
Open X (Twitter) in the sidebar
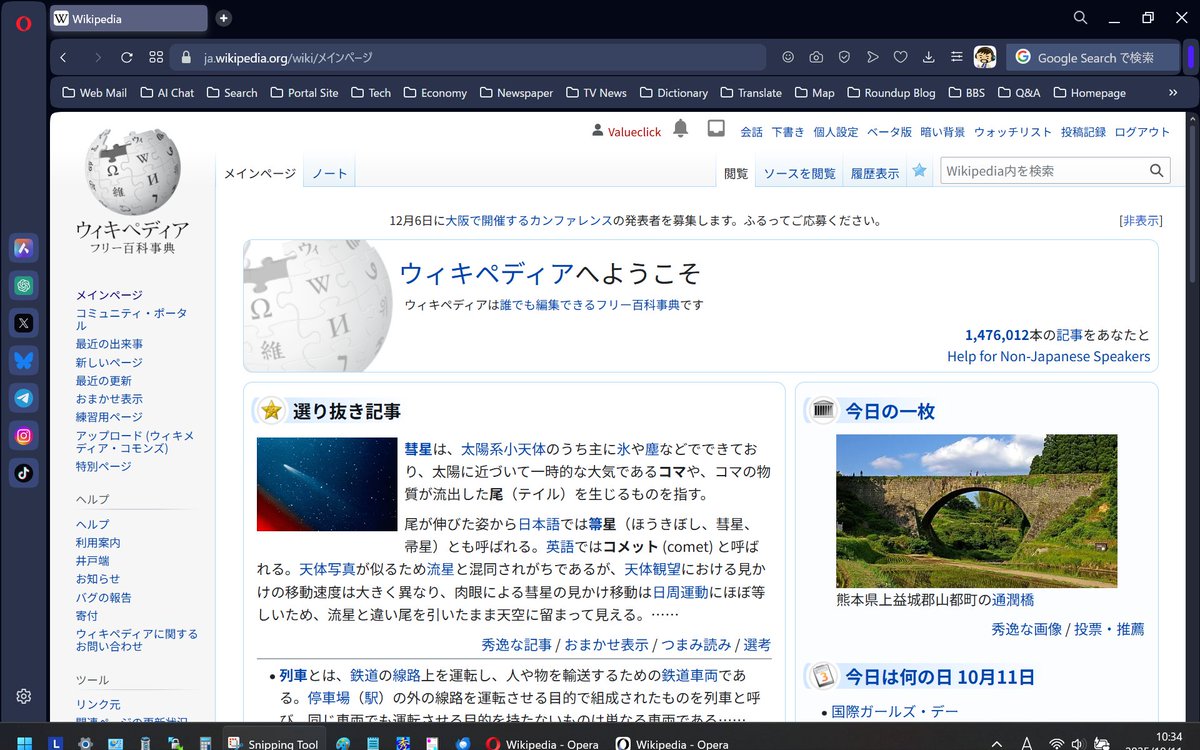24,323
